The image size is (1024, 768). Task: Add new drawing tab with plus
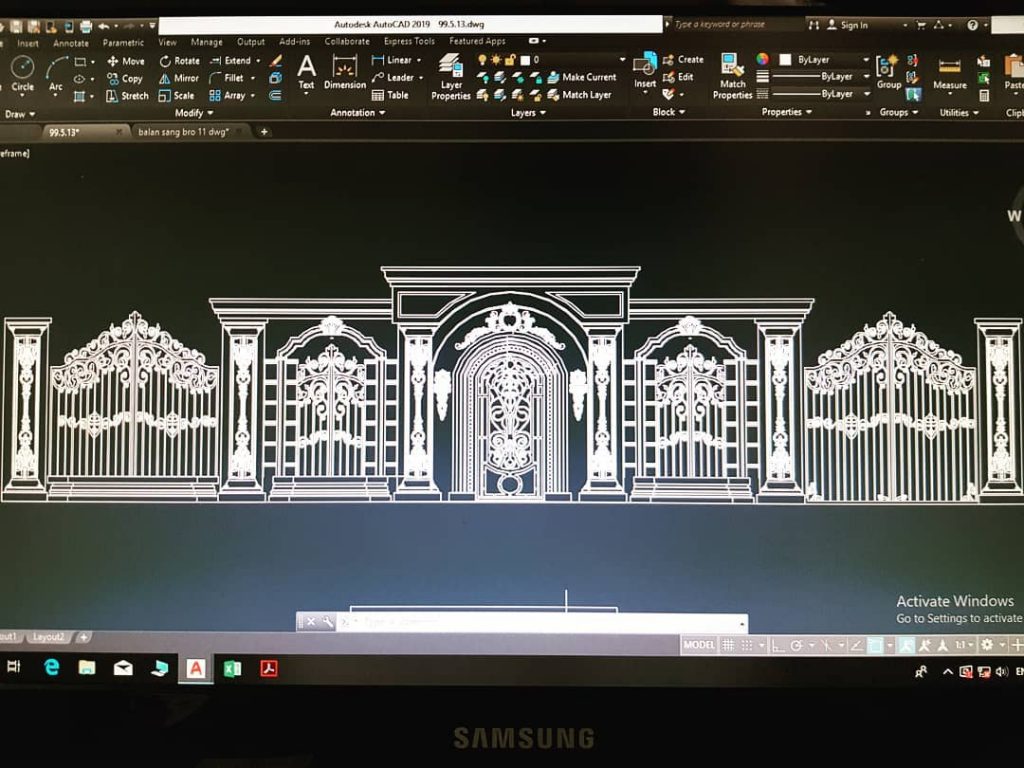264,132
